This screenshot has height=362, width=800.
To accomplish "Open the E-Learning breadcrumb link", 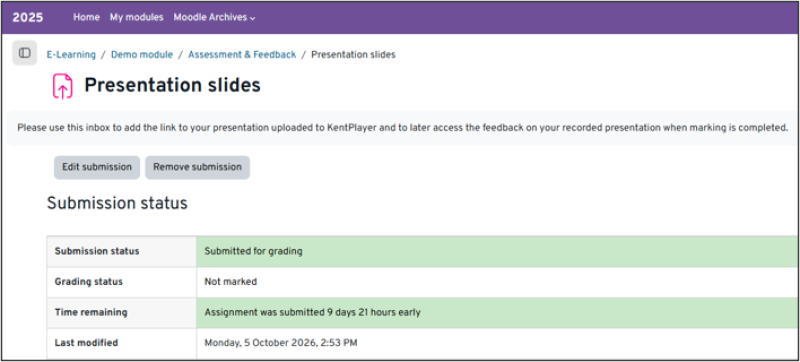I will 71,55.
